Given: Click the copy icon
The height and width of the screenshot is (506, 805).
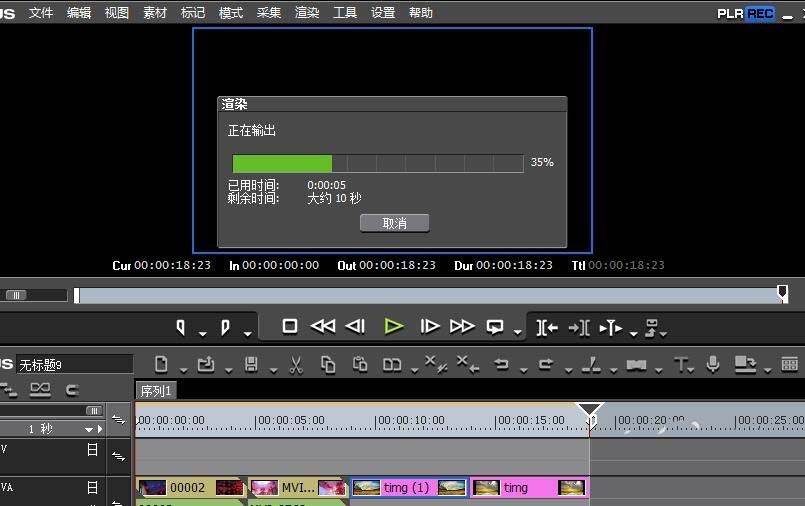Looking at the screenshot, I should click(x=328, y=364).
